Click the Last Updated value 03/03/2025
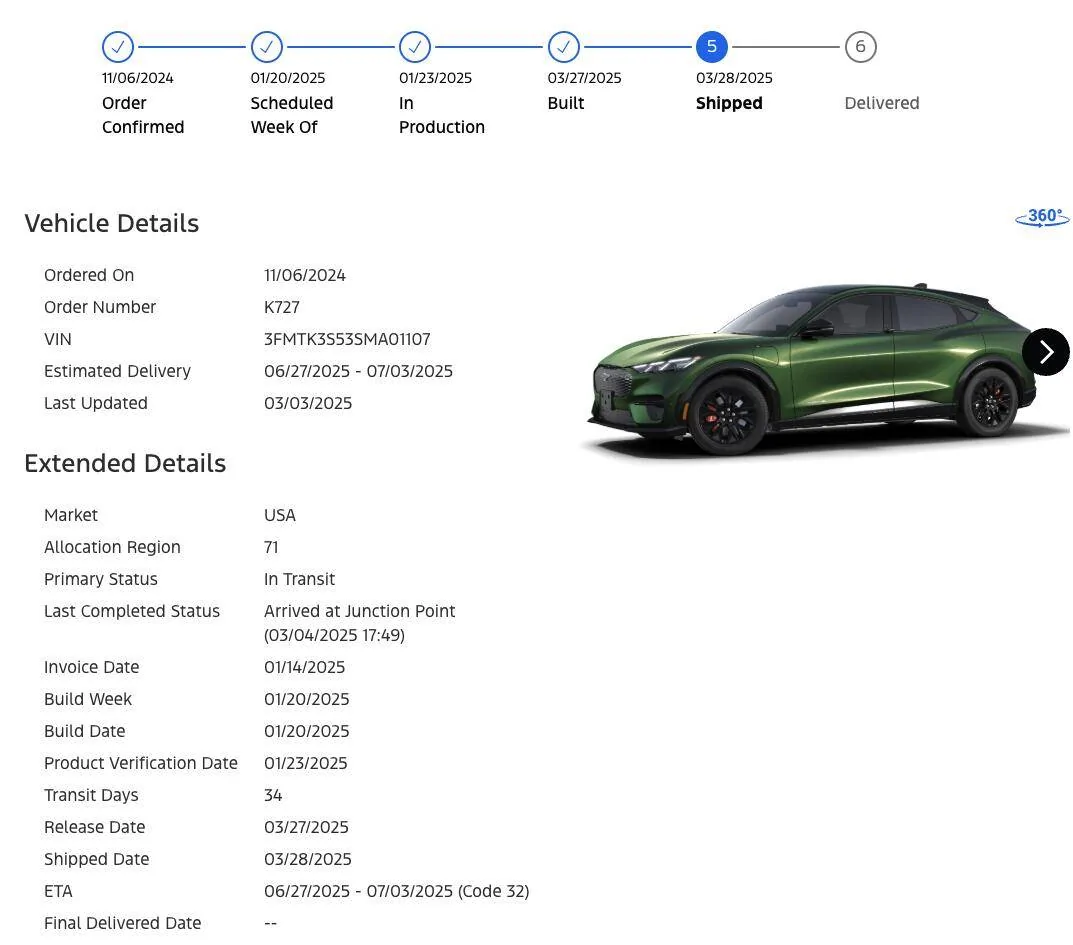This screenshot has height=945, width=1073. click(x=308, y=404)
